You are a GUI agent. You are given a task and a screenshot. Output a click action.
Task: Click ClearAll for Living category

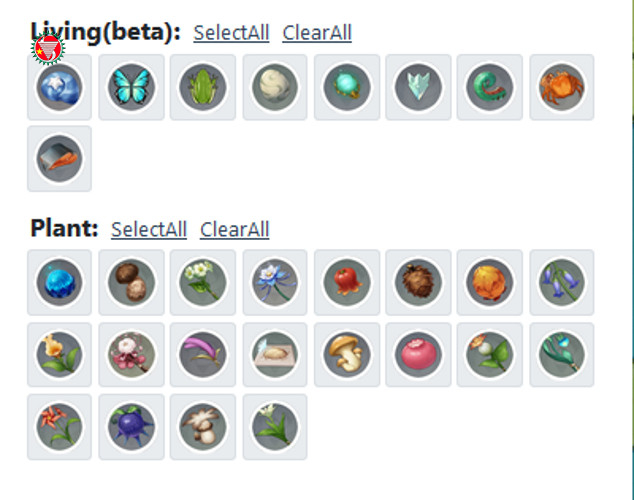point(317,33)
